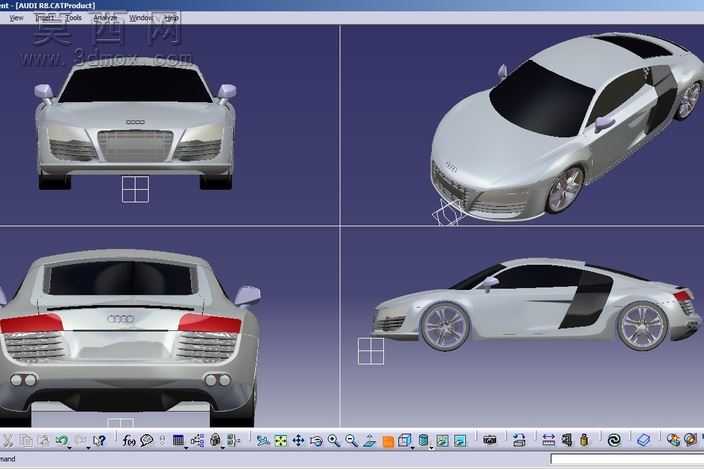Expand the View Mode cylinder dropdown arrow
The width and height of the screenshot is (704, 469).
tap(431, 447)
